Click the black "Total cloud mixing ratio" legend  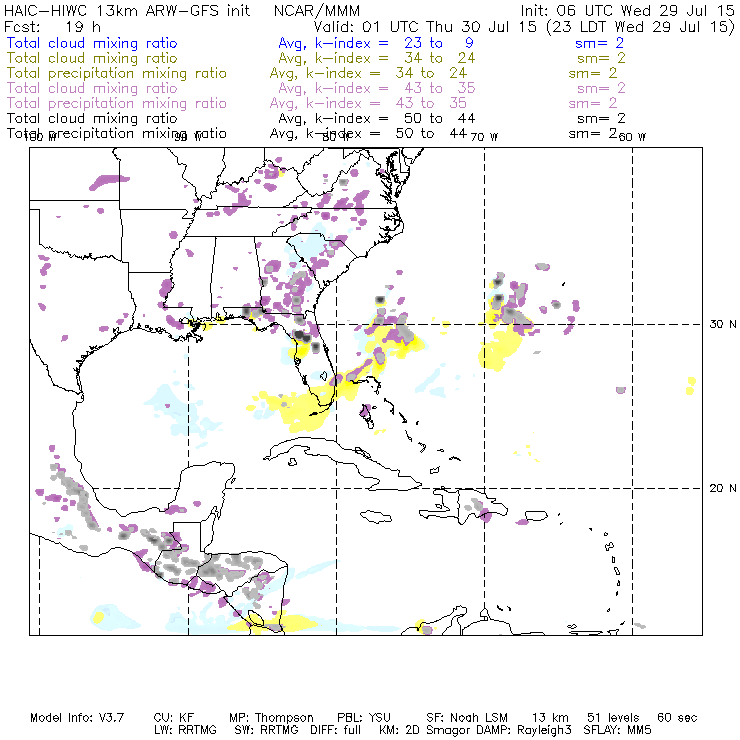tap(92, 118)
